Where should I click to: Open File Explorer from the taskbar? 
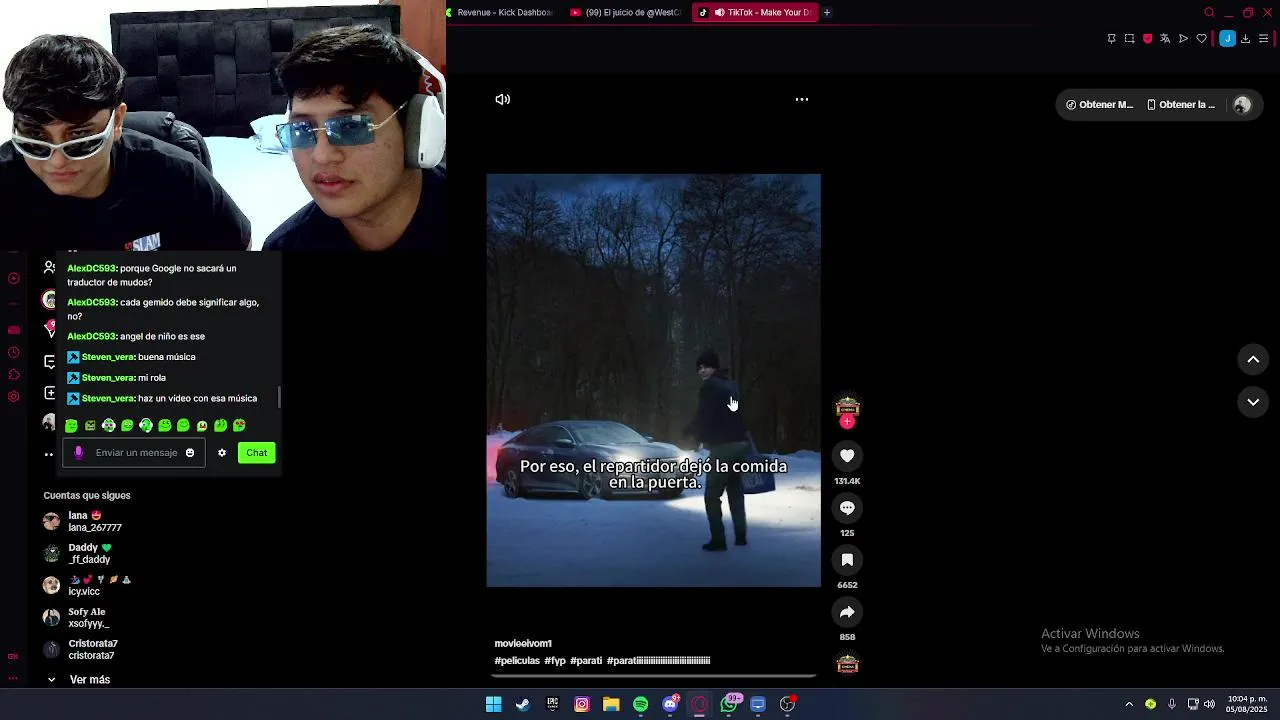[x=611, y=704]
